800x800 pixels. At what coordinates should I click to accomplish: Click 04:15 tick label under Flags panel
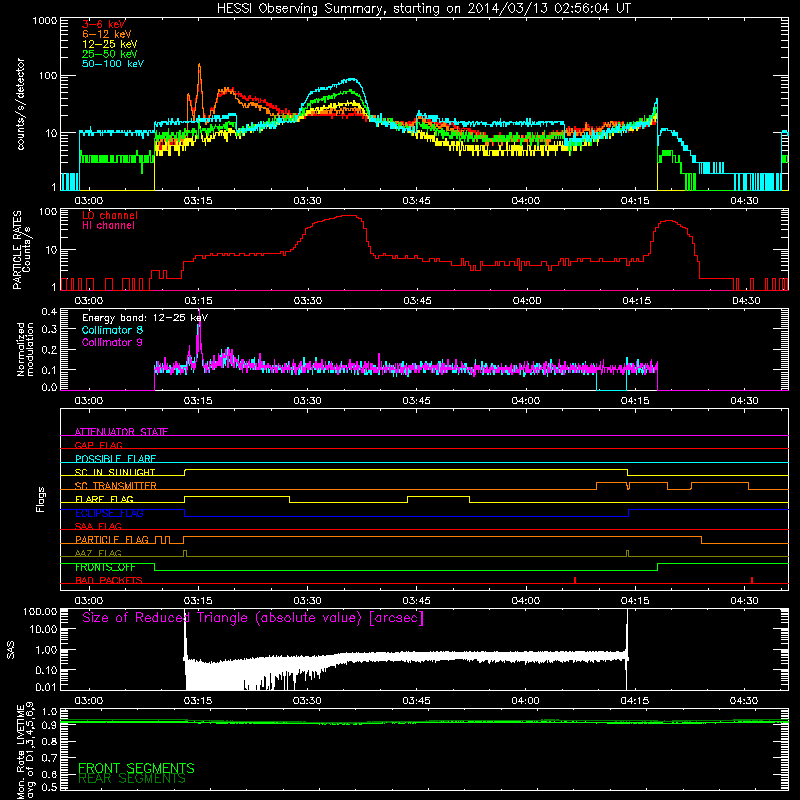click(635, 601)
